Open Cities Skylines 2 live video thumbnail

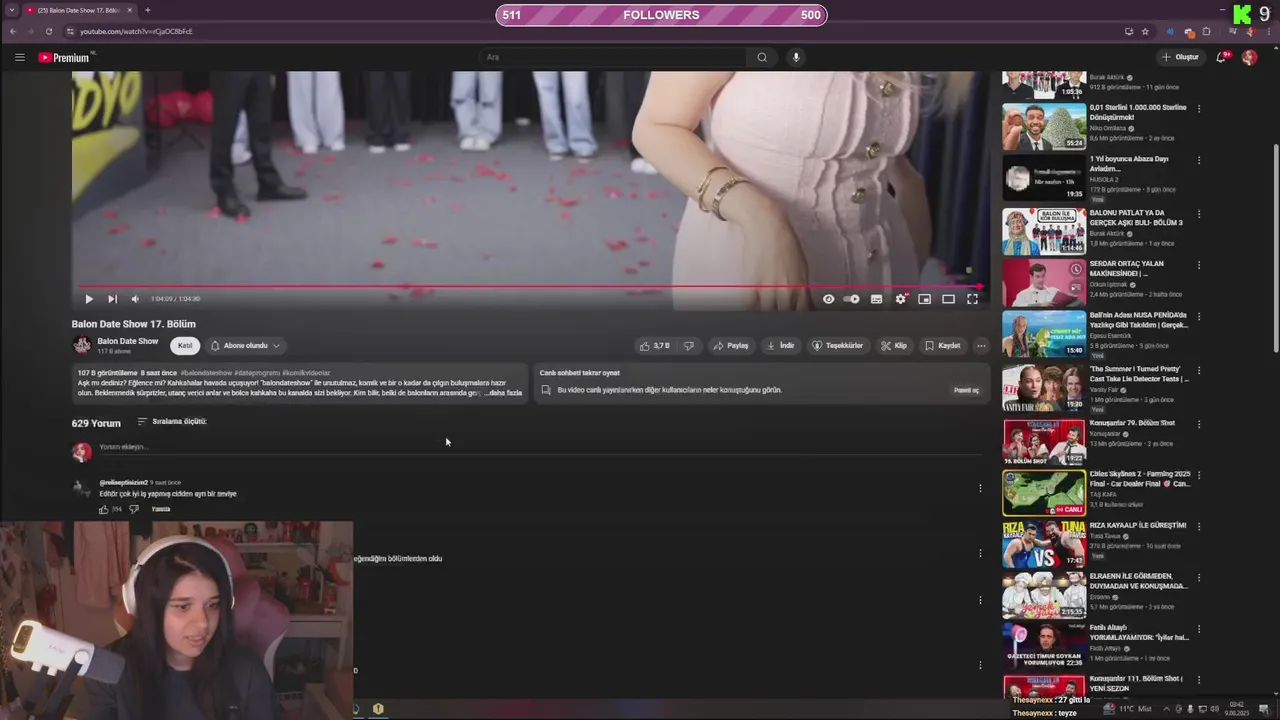tap(1044, 493)
